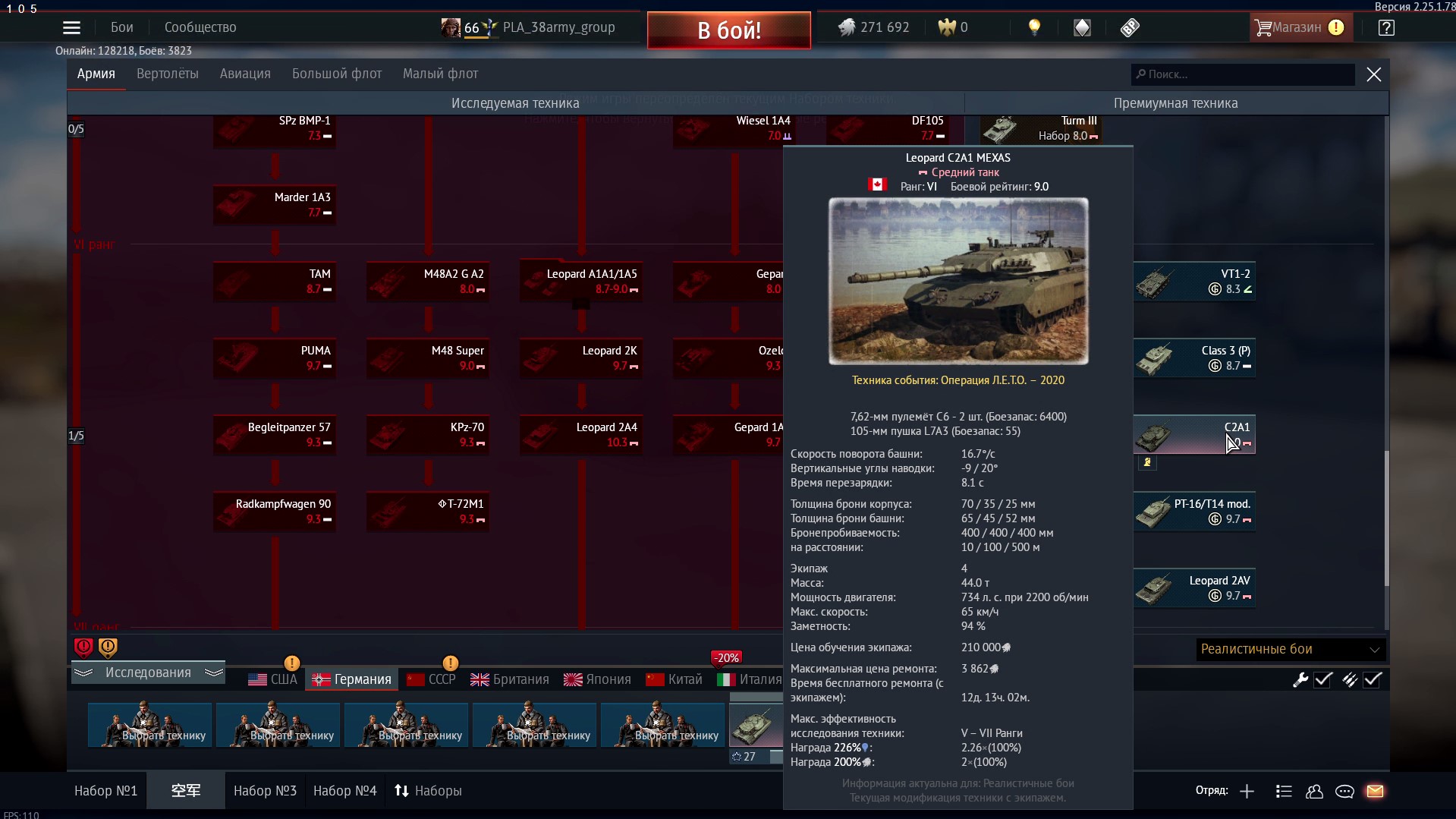1456x819 pixels.
Task: Toggle the automatic ammo refill checkbox
Action: tap(1373, 679)
